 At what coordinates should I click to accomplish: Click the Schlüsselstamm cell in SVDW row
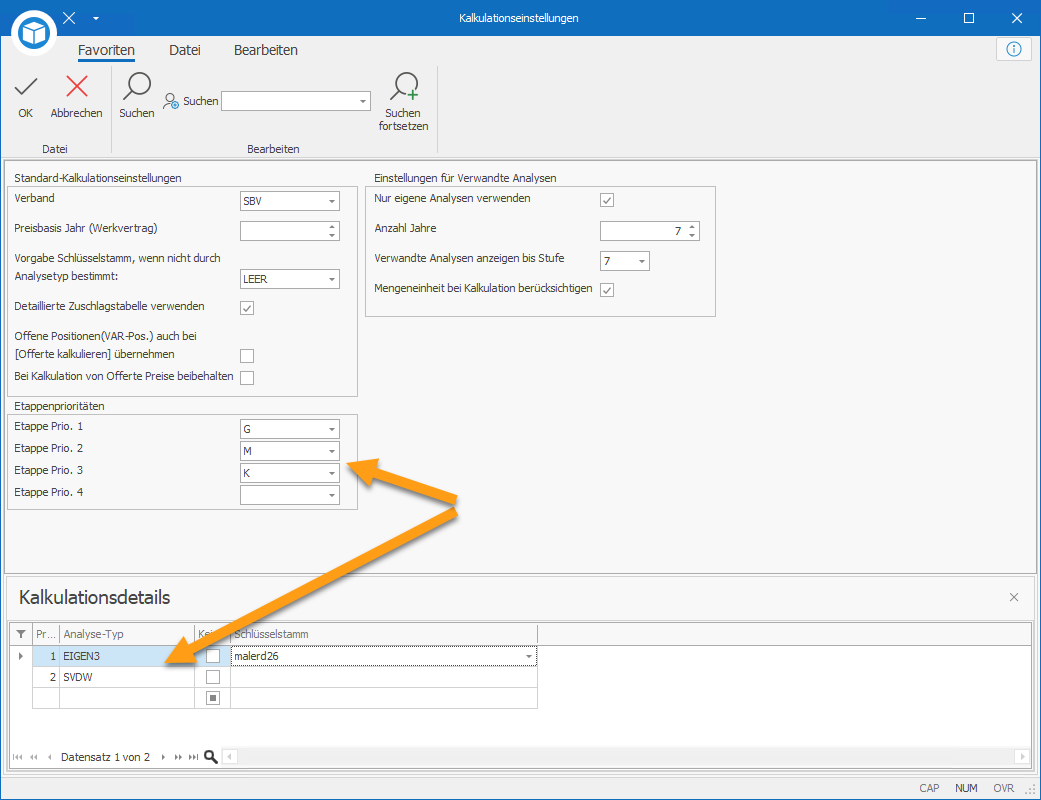[x=384, y=677]
